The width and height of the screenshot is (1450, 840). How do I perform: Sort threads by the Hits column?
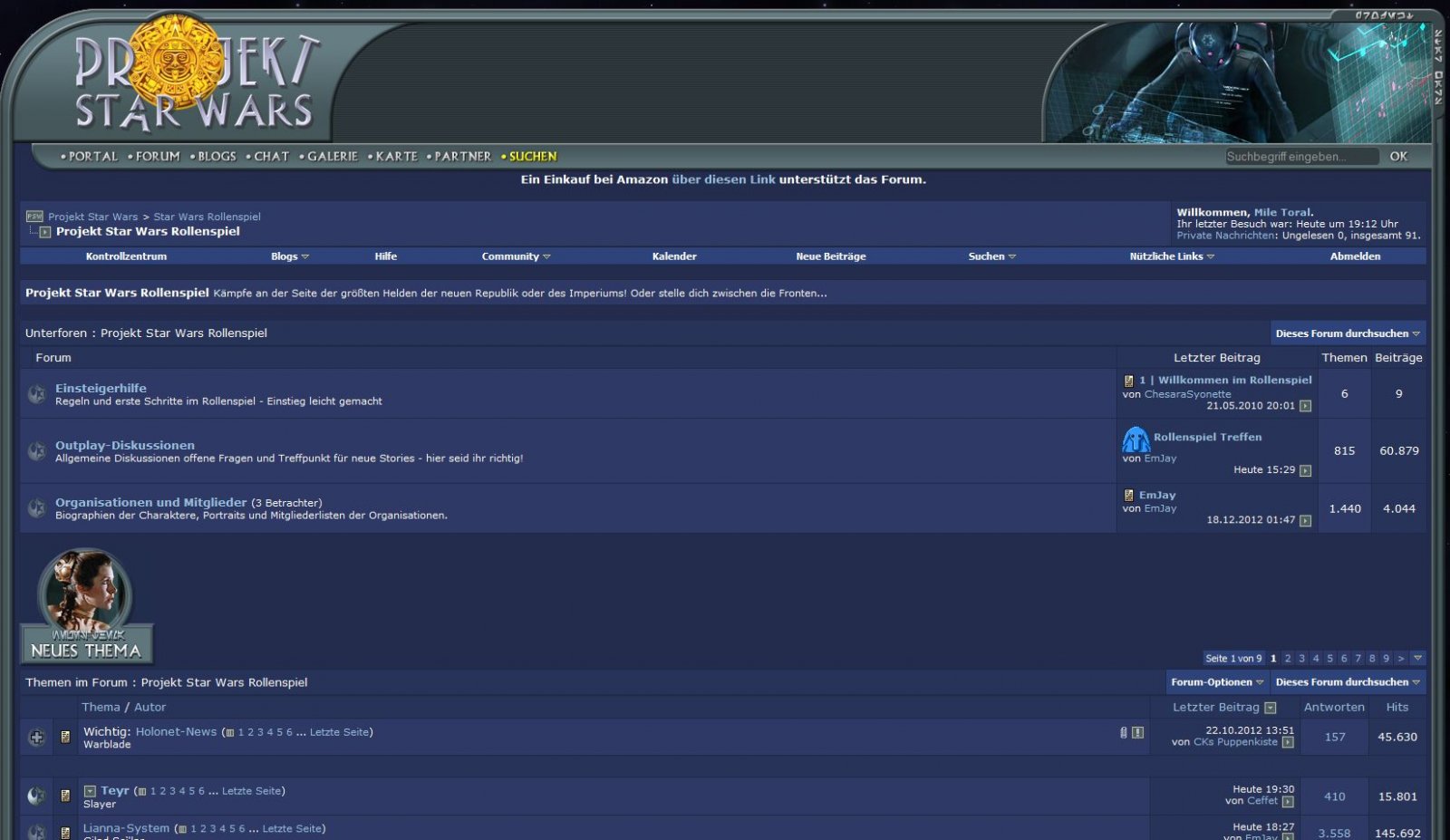tap(1397, 708)
